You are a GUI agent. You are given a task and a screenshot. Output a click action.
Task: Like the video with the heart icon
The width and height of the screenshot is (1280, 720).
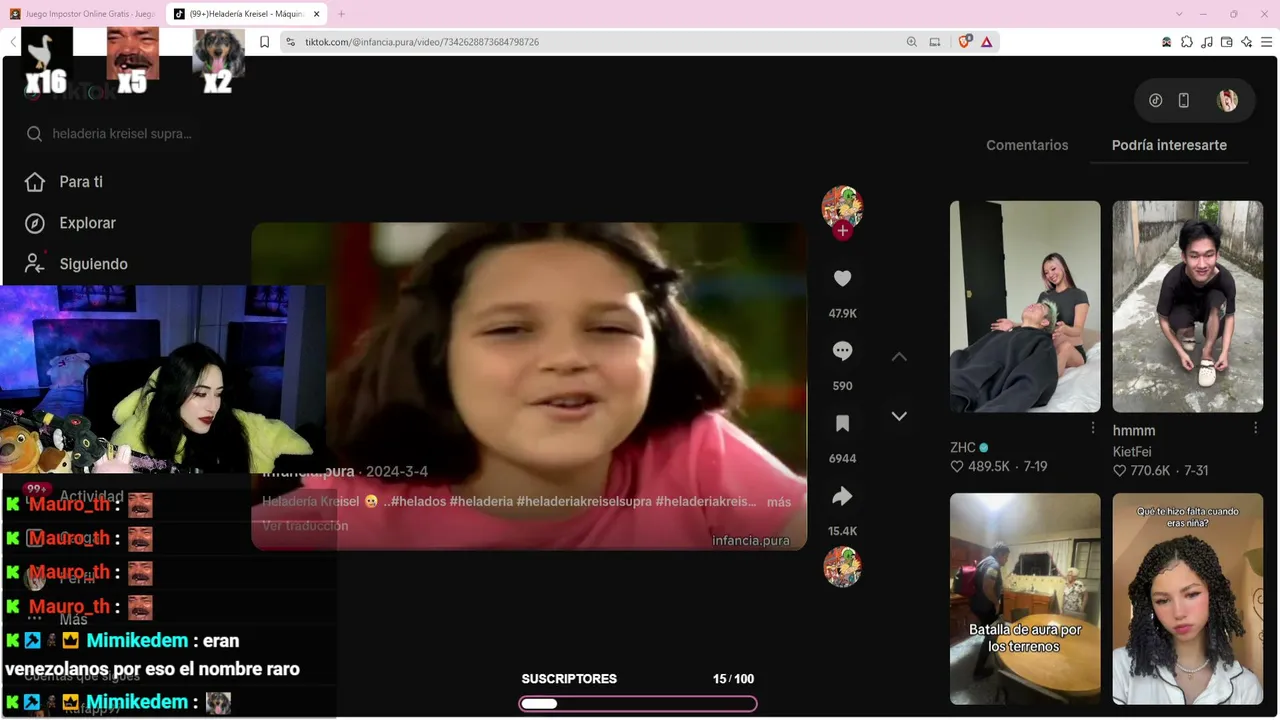(842, 279)
